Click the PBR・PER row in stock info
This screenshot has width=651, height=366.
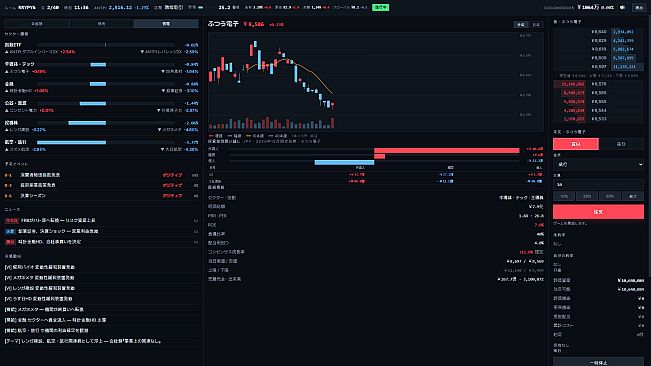[x=376, y=216]
